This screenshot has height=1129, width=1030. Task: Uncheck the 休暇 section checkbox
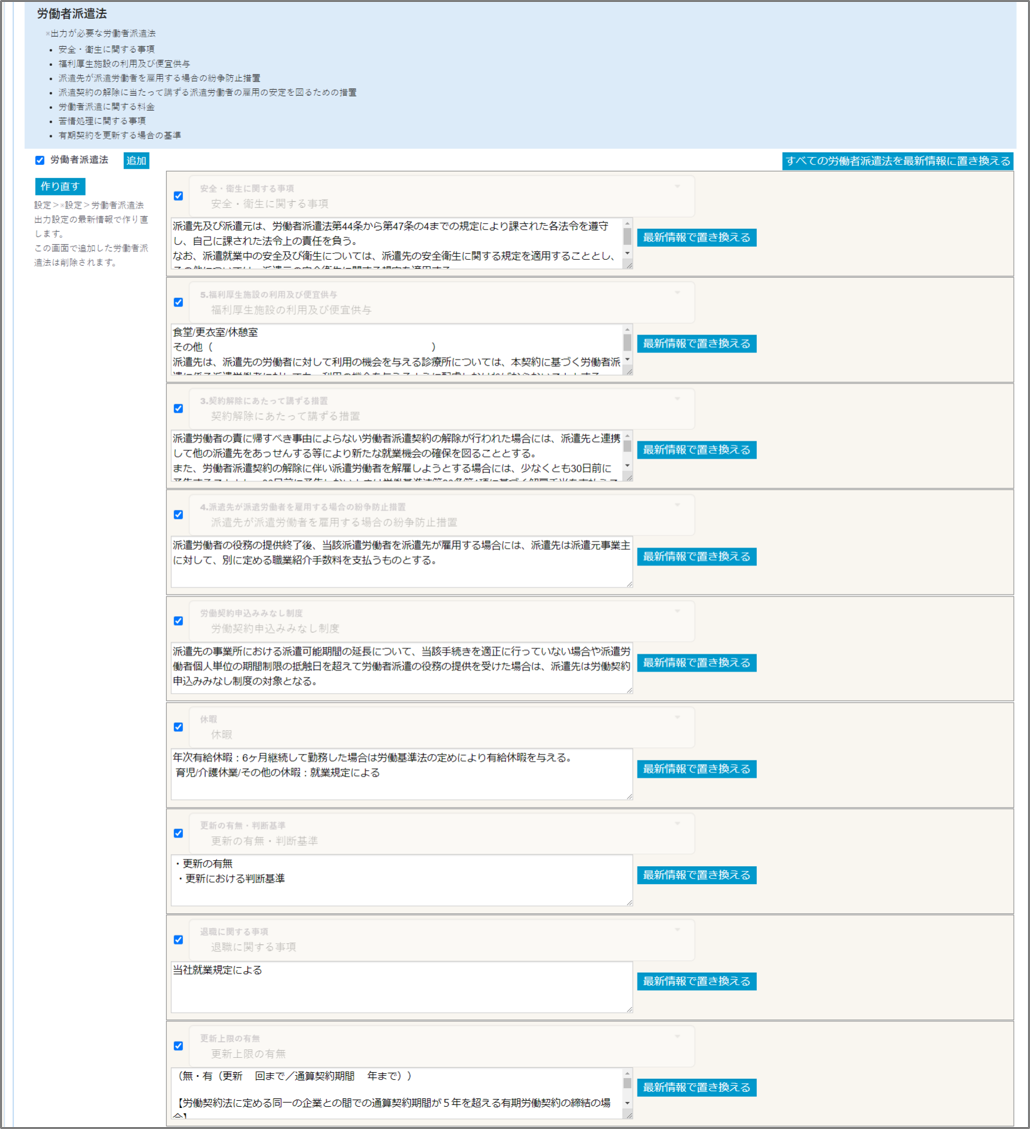[x=179, y=727]
